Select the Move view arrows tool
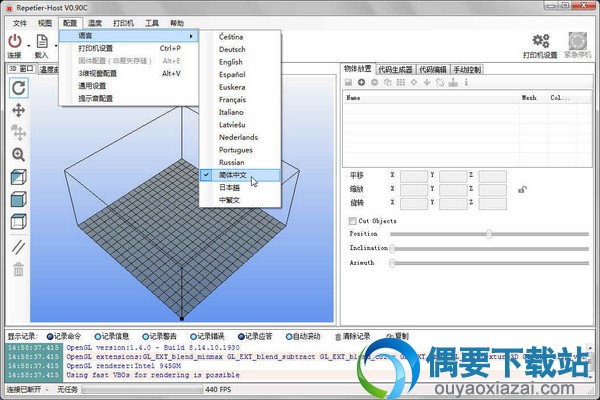The width and height of the screenshot is (600, 400). coord(18,111)
